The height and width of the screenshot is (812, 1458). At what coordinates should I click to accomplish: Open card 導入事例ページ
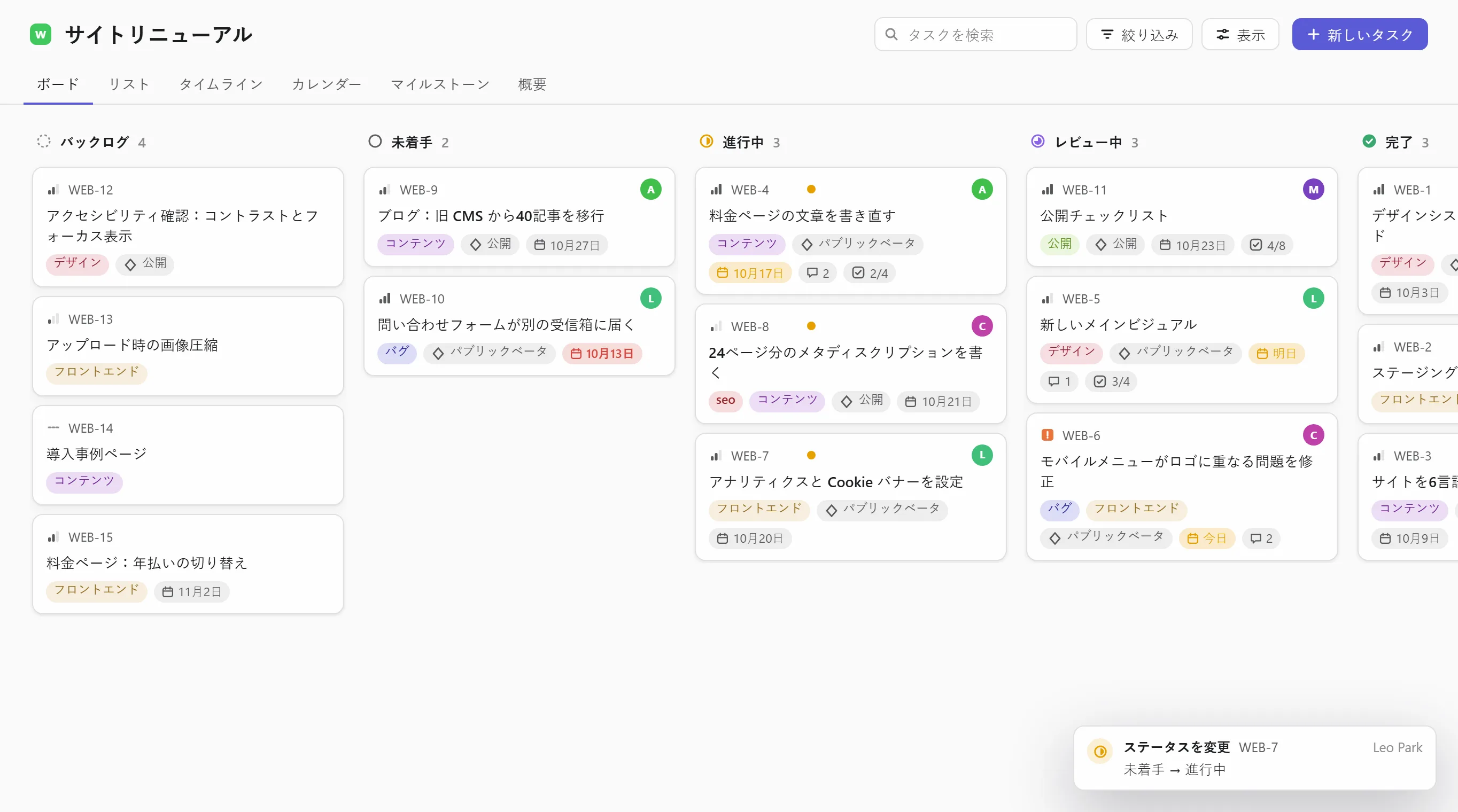click(188, 455)
